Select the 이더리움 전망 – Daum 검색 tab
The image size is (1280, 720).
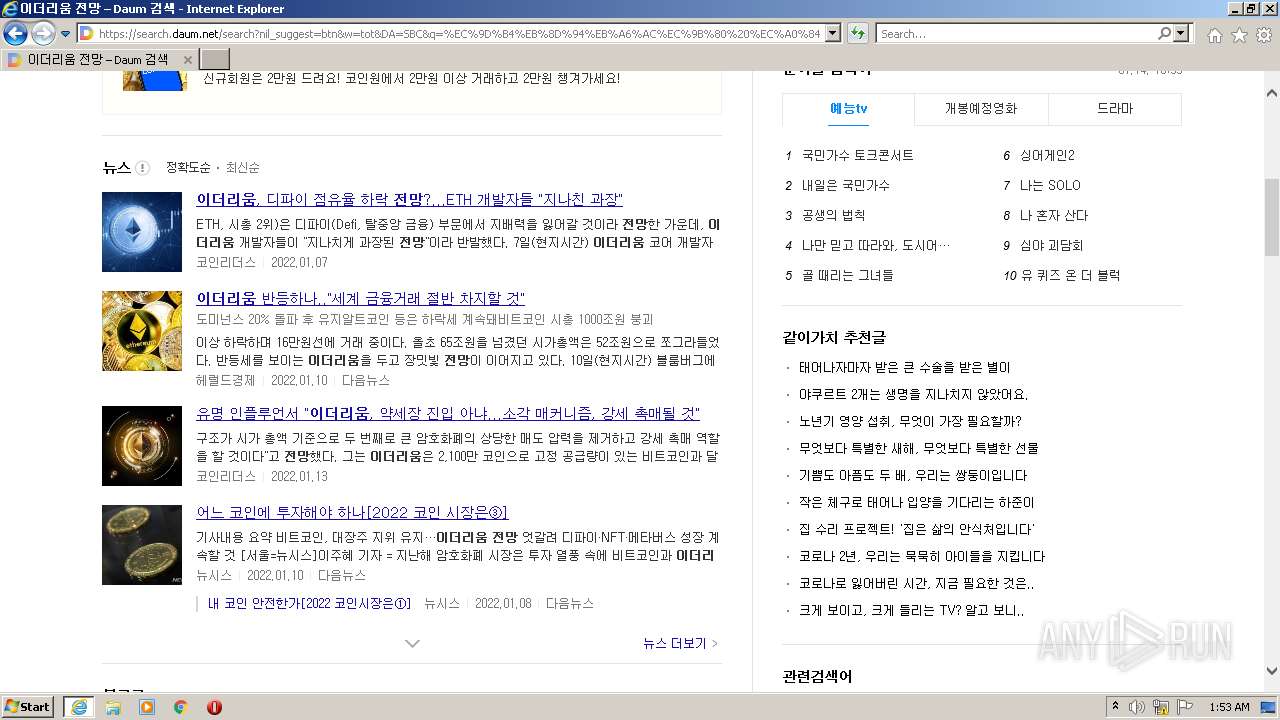[98, 60]
